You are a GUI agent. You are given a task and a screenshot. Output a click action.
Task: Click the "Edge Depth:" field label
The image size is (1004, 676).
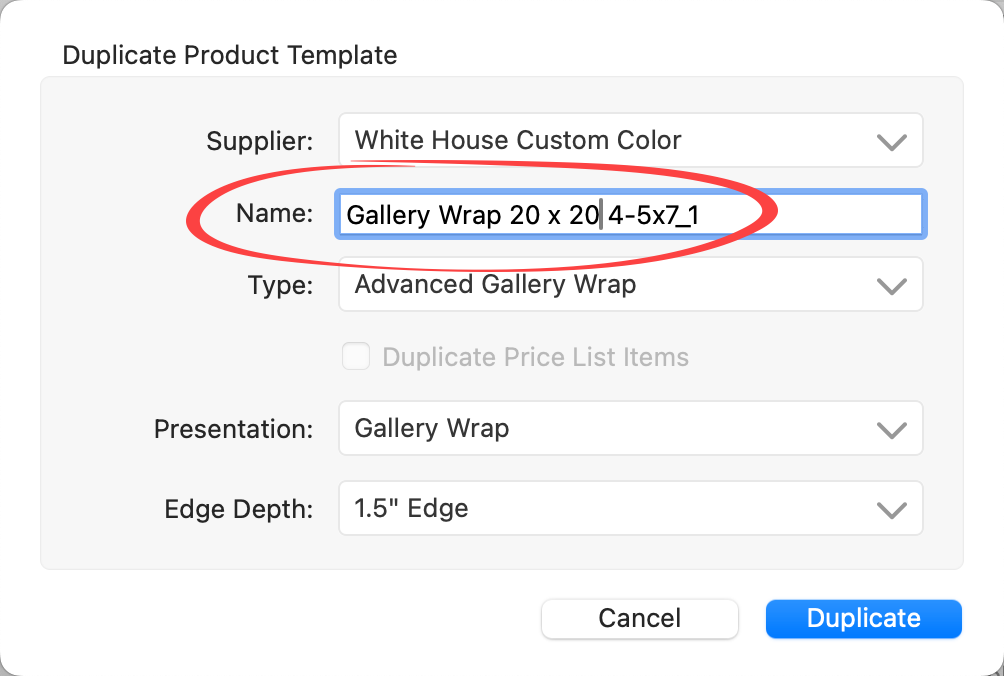(x=238, y=509)
